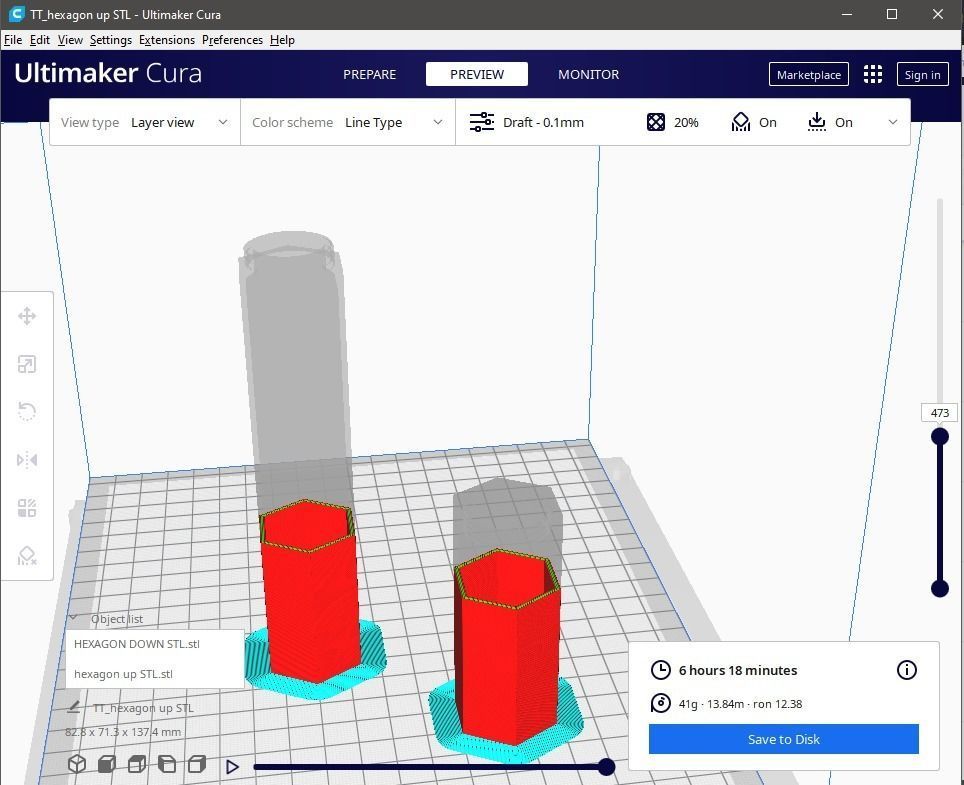Expand the print settings panel

click(x=893, y=122)
